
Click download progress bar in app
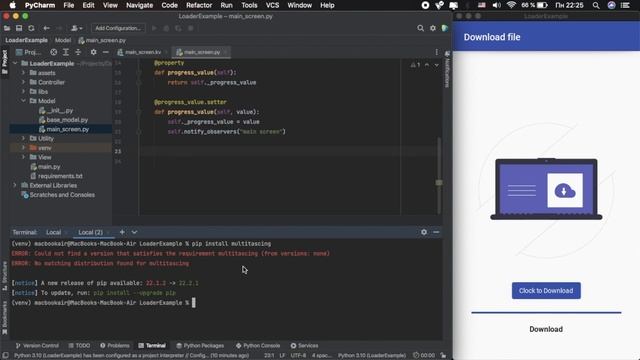tap(546, 313)
